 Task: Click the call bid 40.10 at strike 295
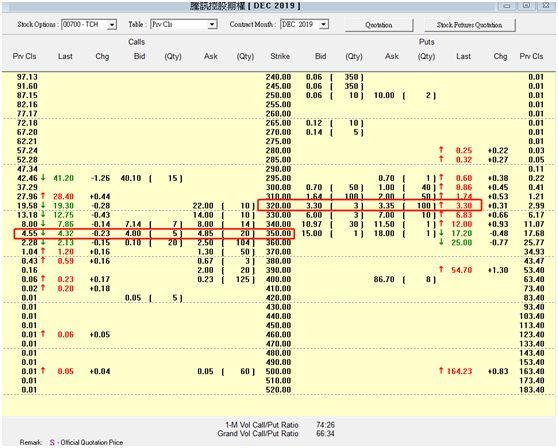pos(131,178)
